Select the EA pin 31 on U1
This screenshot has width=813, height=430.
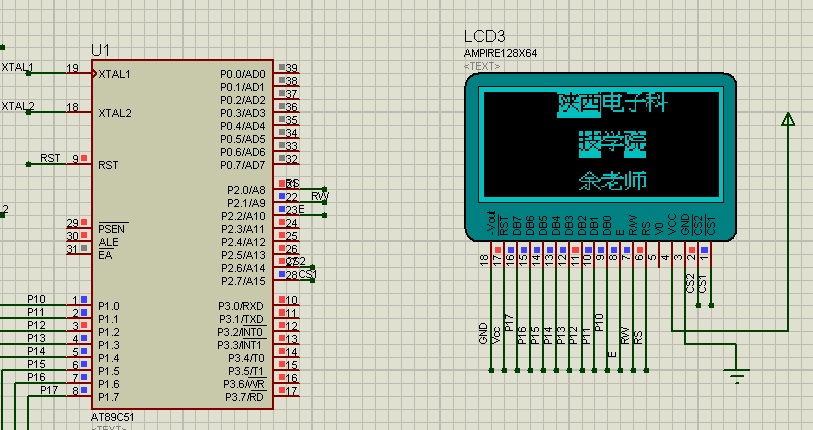[x=76, y=249]
